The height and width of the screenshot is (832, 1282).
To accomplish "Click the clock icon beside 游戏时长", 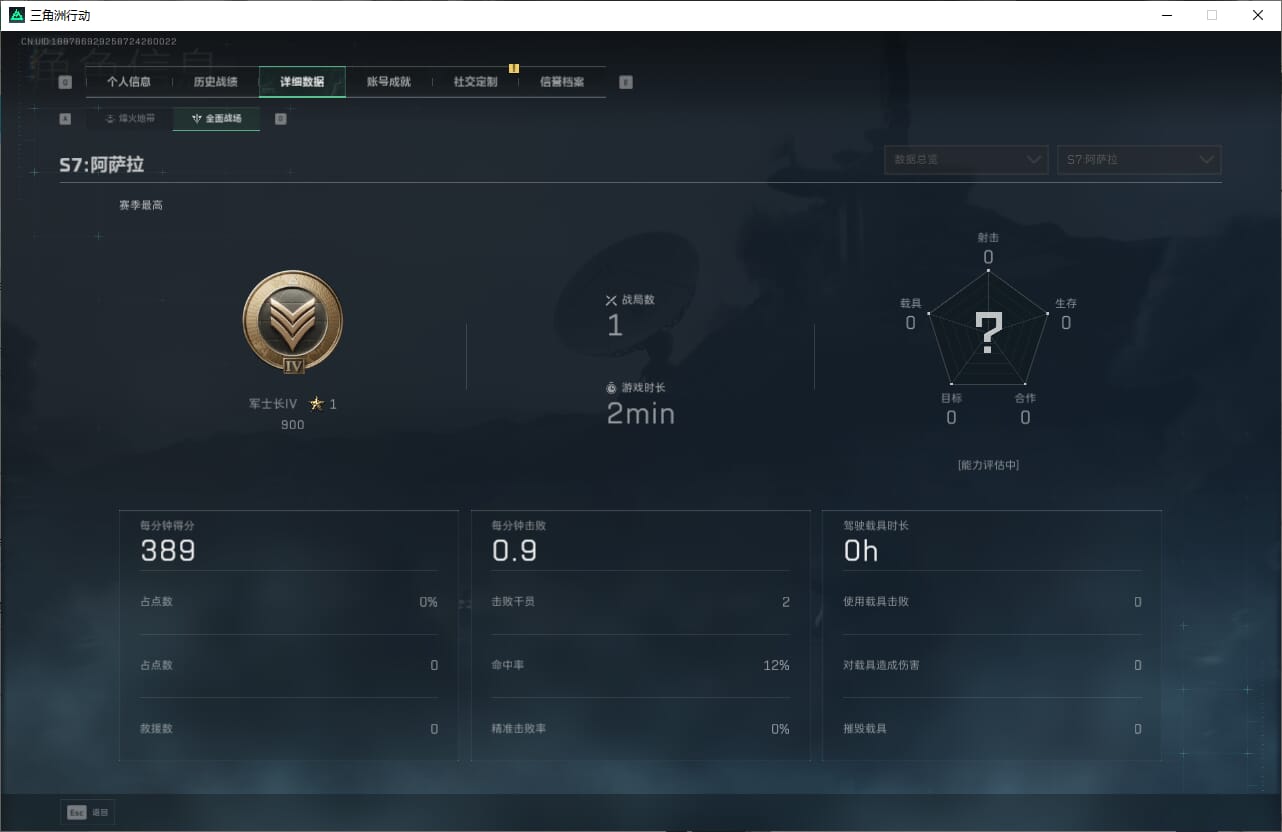I will [x=611, y=388].
